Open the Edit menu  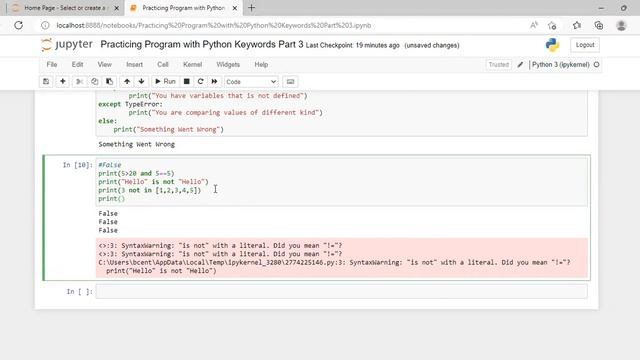(77, 64)
